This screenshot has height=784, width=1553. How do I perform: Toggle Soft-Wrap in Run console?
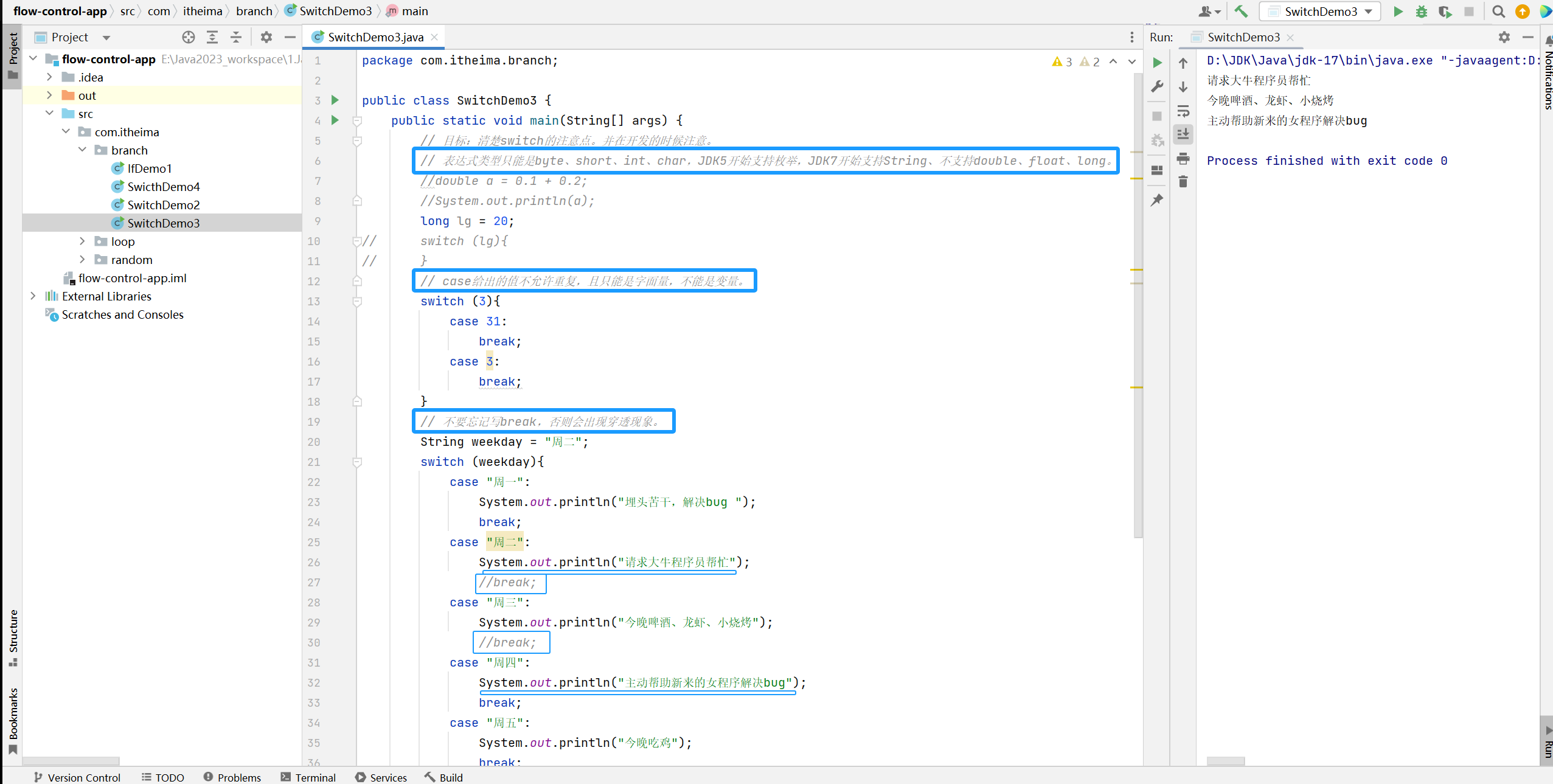(1183, 111)
